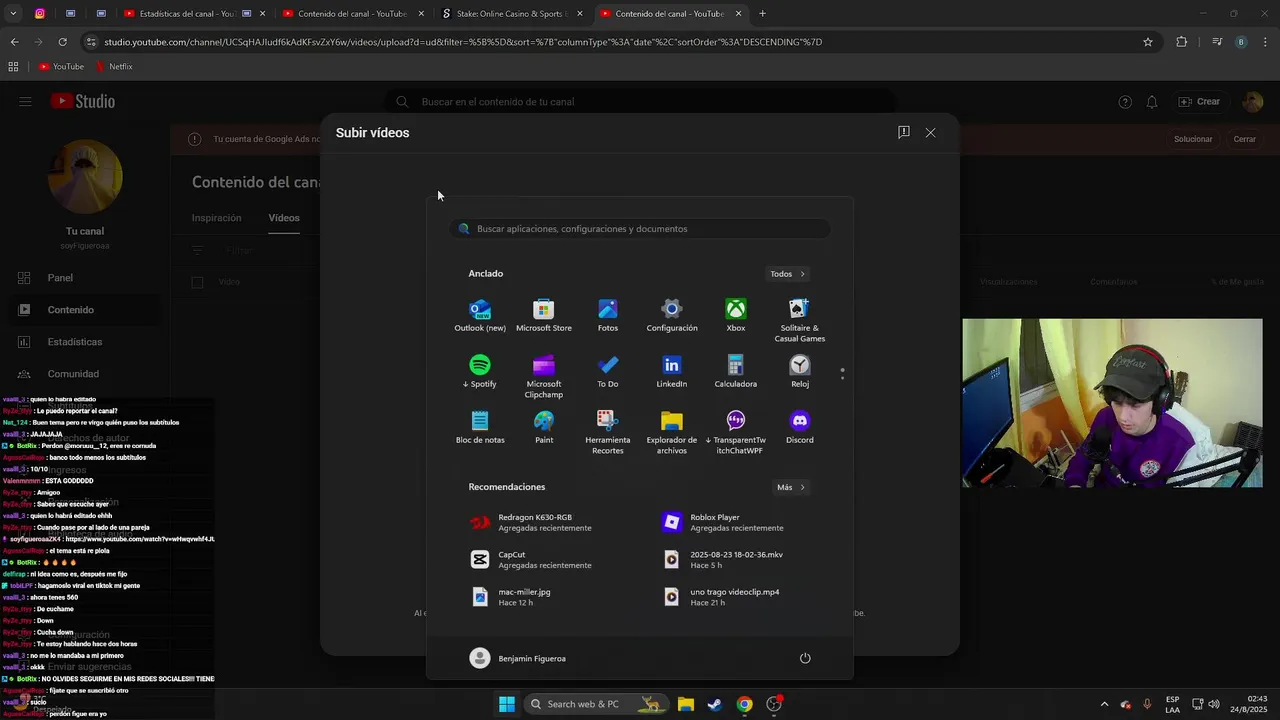1280x720 pixels.
Task: Open Explorador de archivos
Action: click(x=672, y=432)
